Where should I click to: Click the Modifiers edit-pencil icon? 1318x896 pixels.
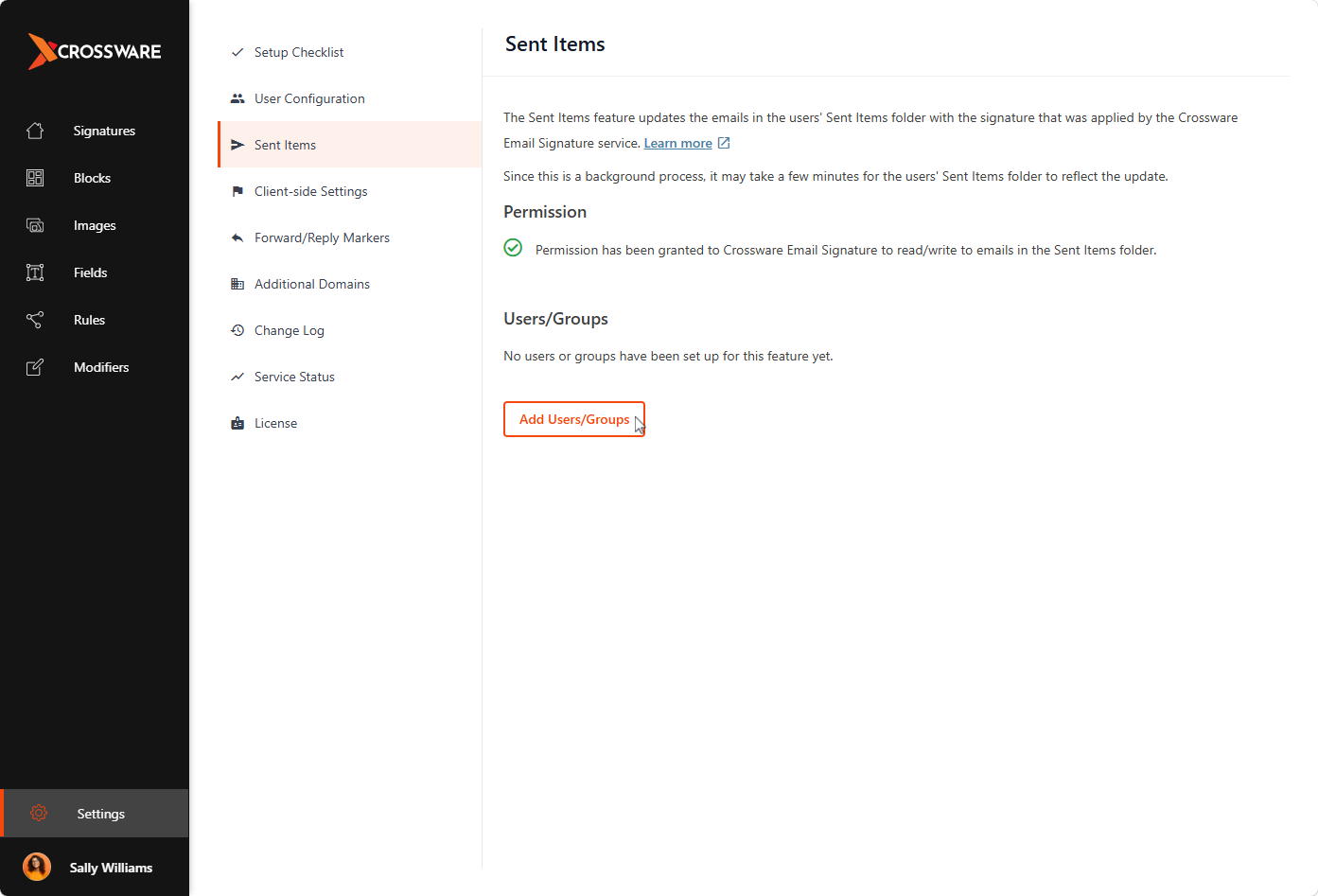pyautogui.click(x=35, y=367)
